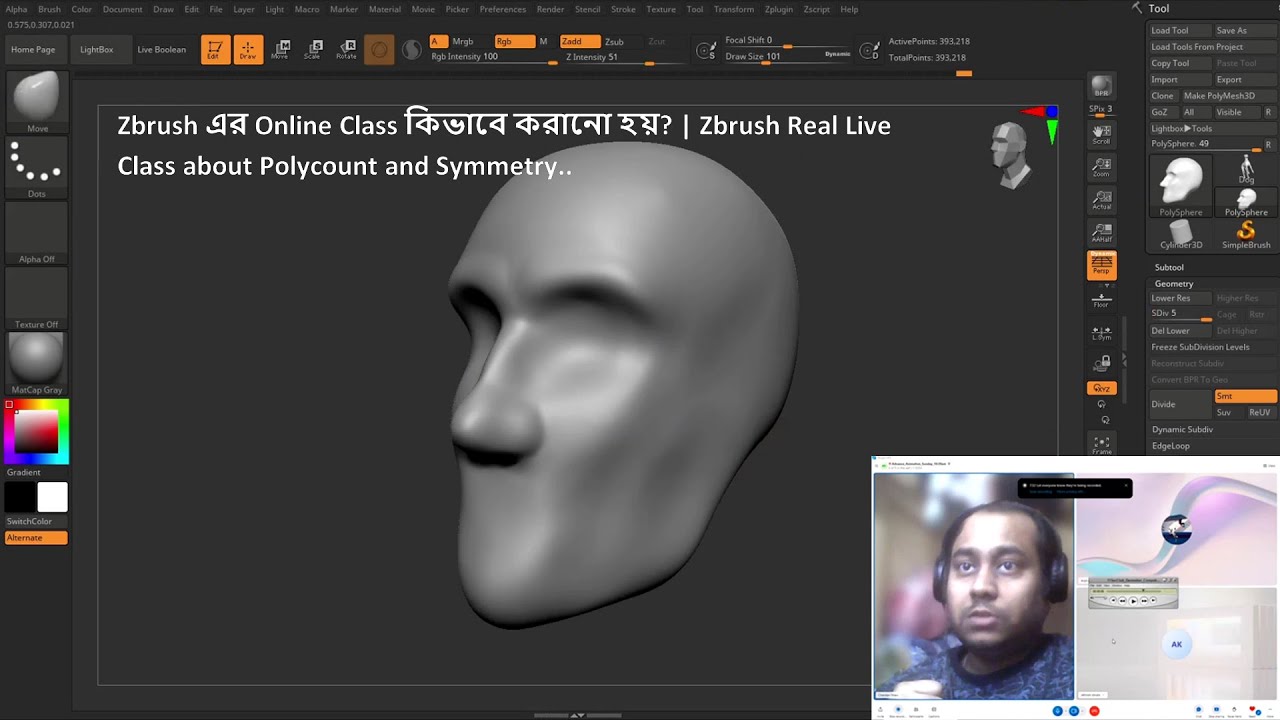Click the red hang-up button in call window
The width and height of the screenshot is (1280, 720).
pos(1094,711)
